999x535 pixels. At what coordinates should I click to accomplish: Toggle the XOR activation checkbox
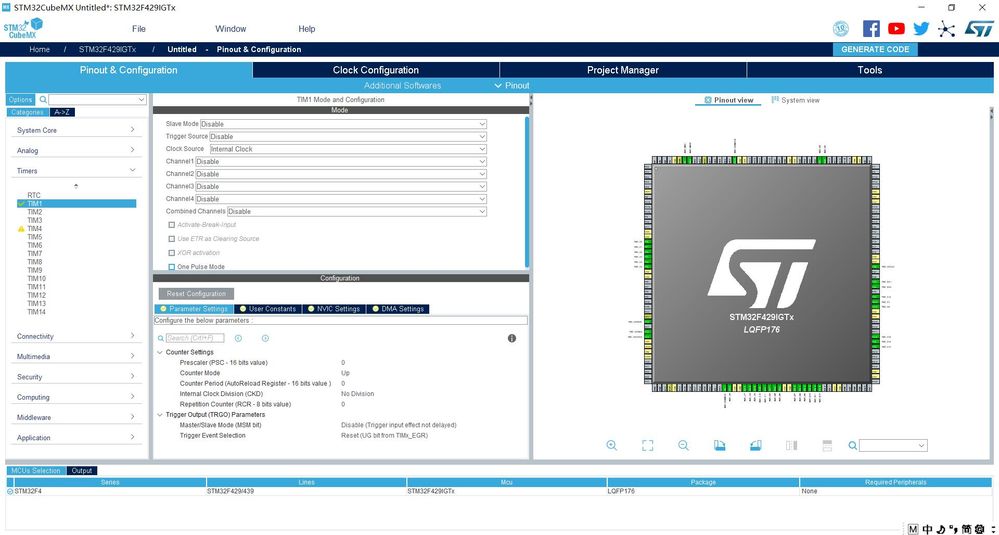point(171,253)
